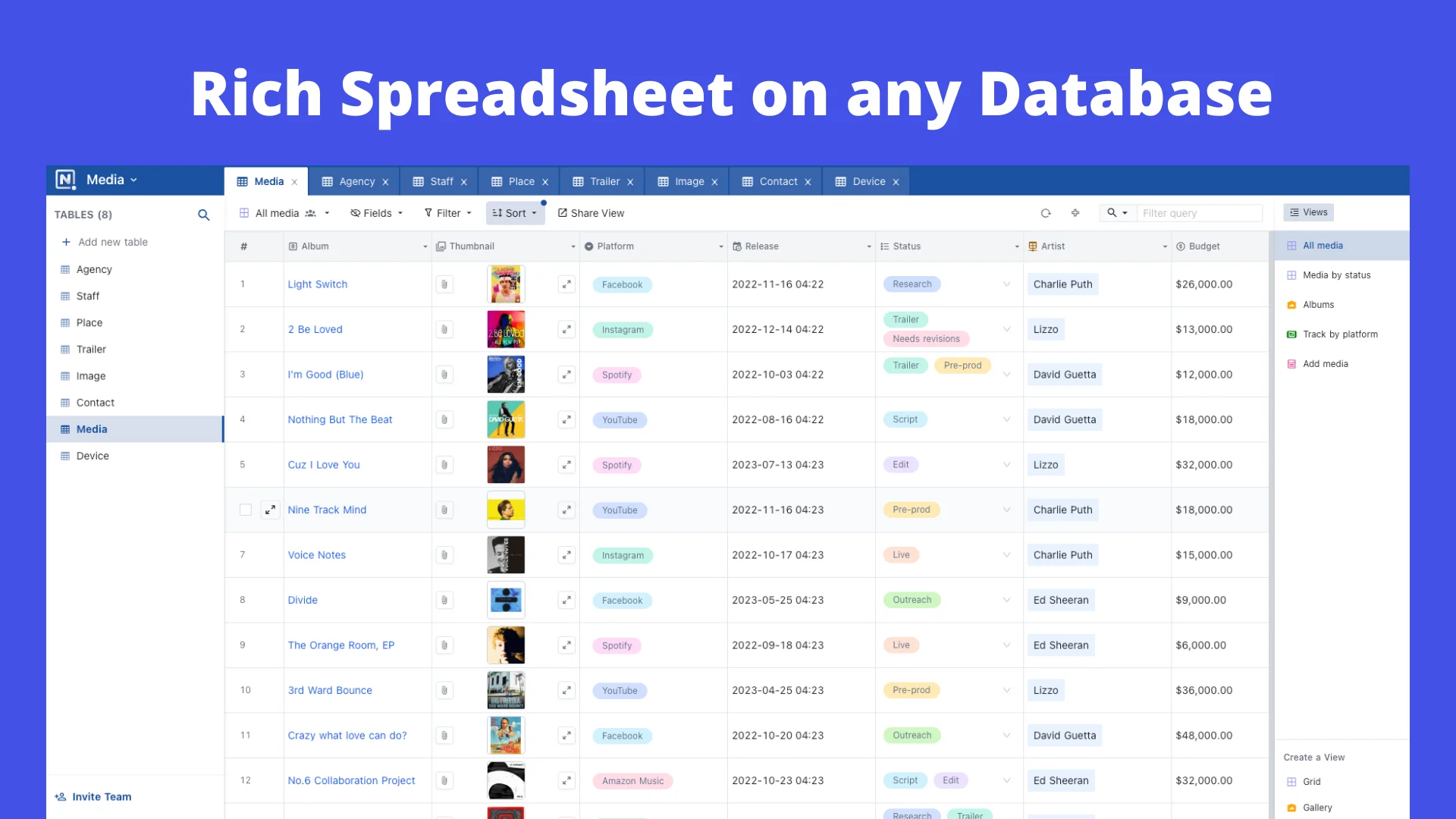Click the Filter query input field
Screen dimensions: 1456x819
pyautogui.click(x=1198, y=213)
